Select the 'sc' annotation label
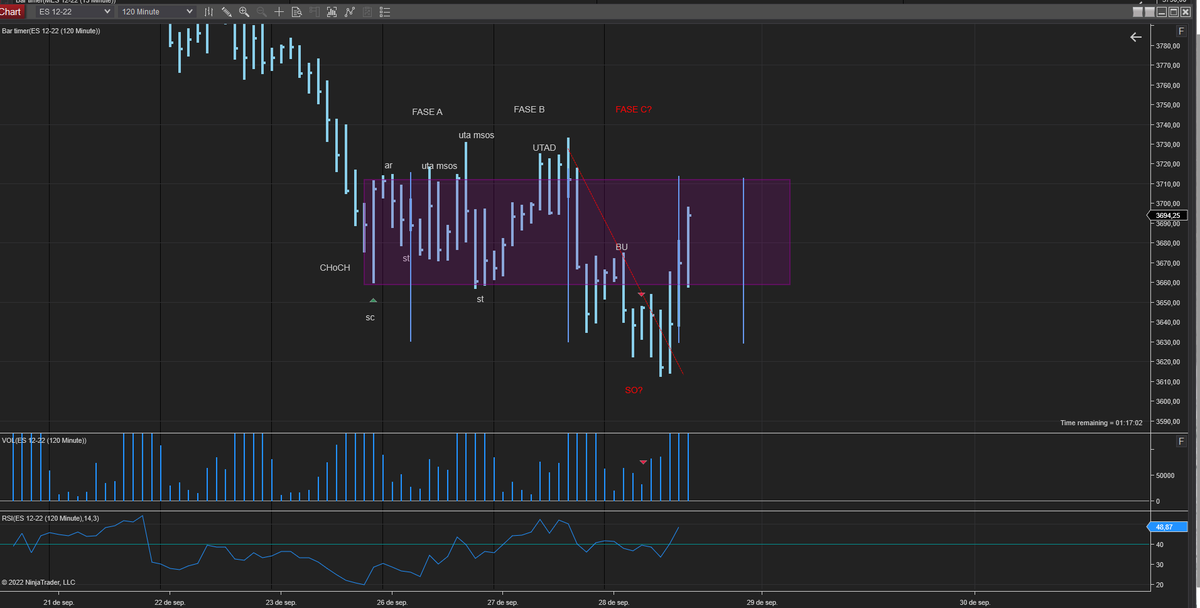 click(x=370, y=317)
